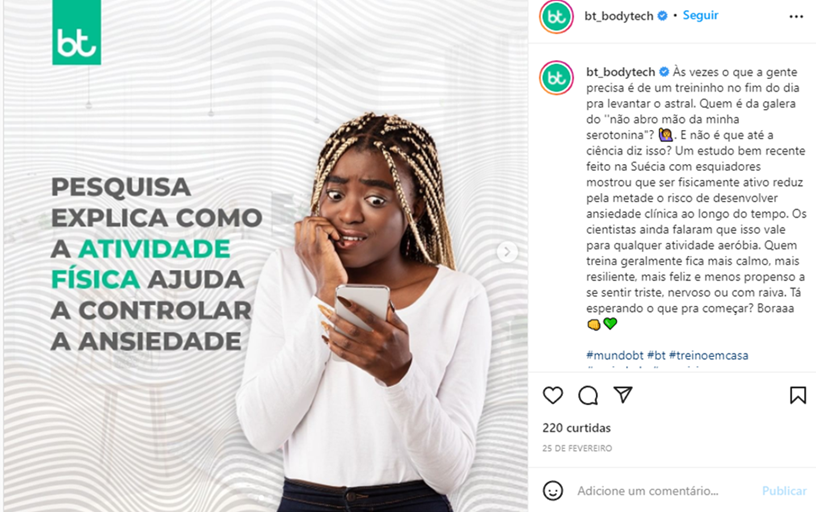
Task: Open the #treinoemcasa hashtag
Action: coord(709,355)
